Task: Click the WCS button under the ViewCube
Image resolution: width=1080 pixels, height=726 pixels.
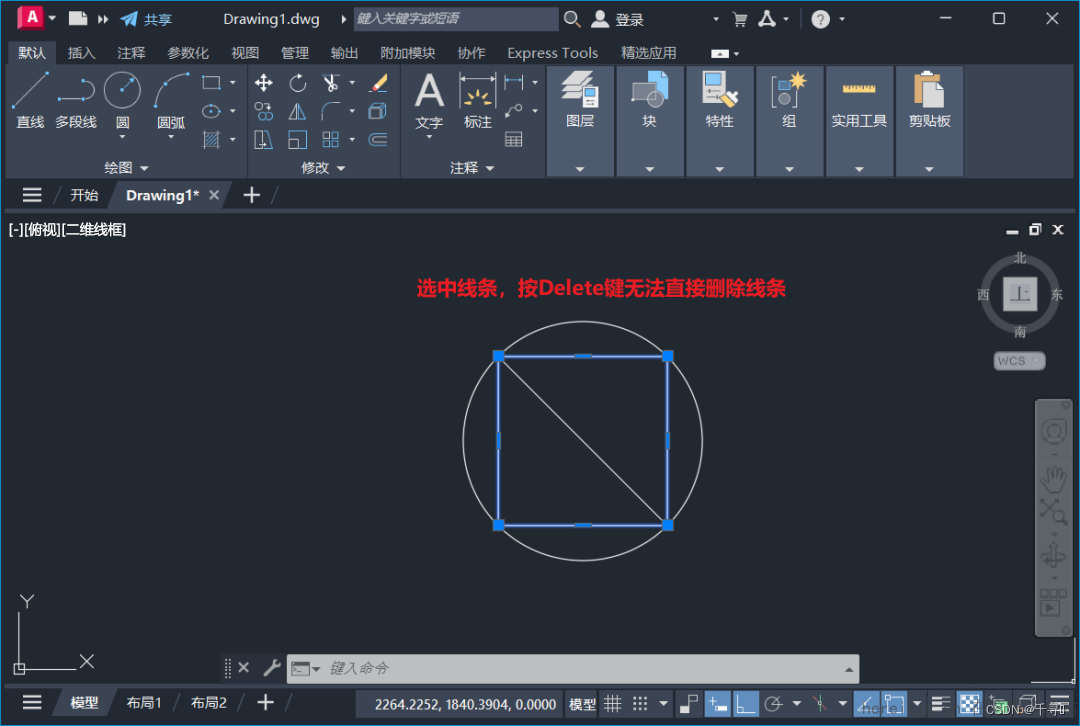Action: point(1019,361)
